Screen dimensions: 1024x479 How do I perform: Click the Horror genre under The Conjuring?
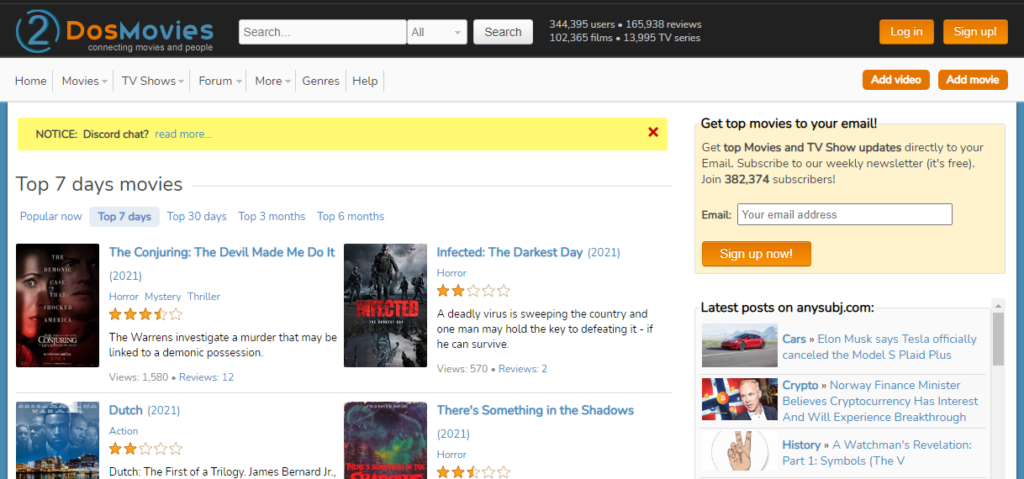[123, 297]
